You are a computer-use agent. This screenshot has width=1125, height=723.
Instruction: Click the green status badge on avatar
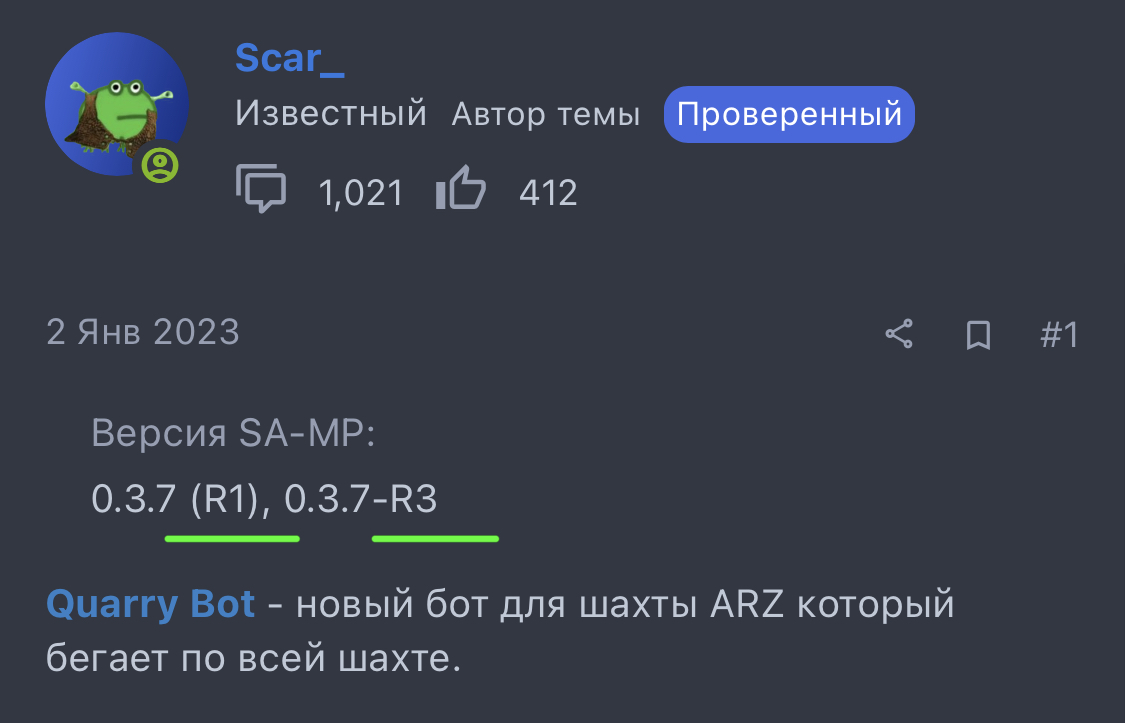point(160,165)
